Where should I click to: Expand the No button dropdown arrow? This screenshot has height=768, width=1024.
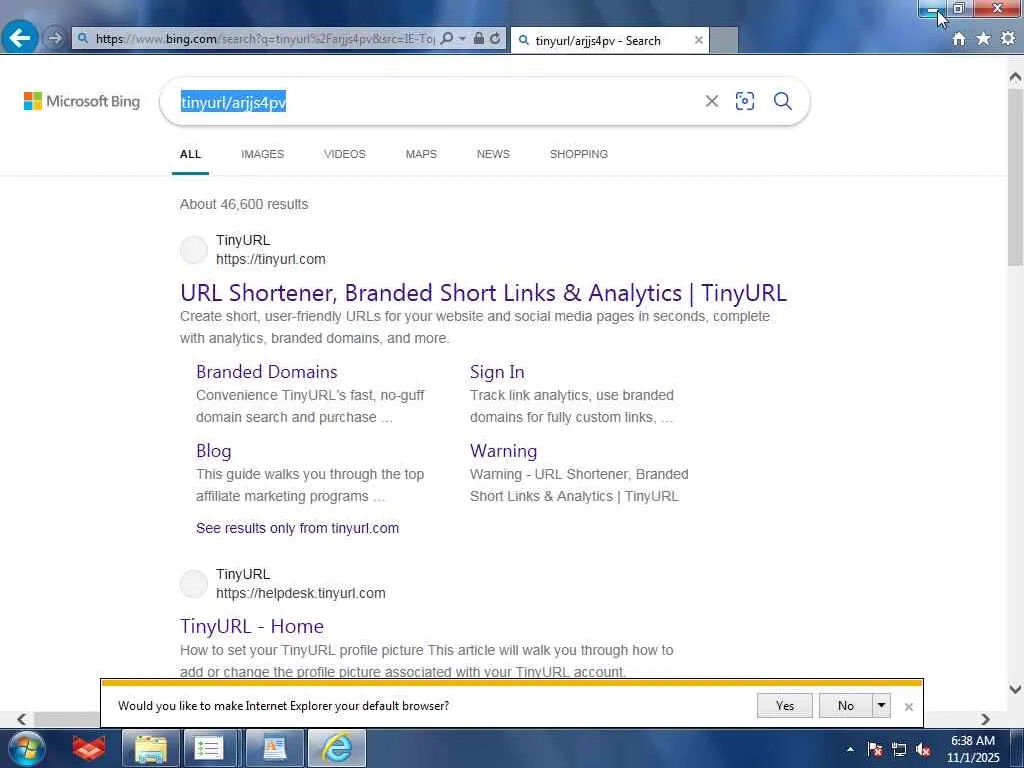(882, 705)
